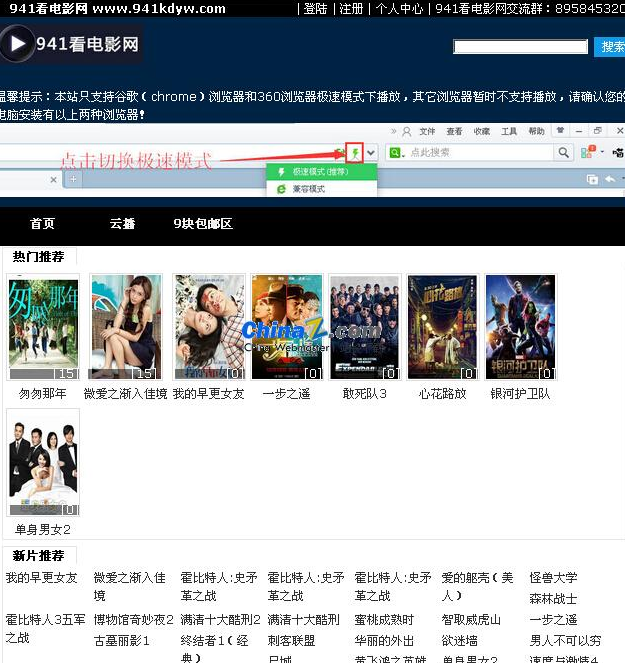Choose 极速模式(推荐) in the mode menu

tap(321, 172)
